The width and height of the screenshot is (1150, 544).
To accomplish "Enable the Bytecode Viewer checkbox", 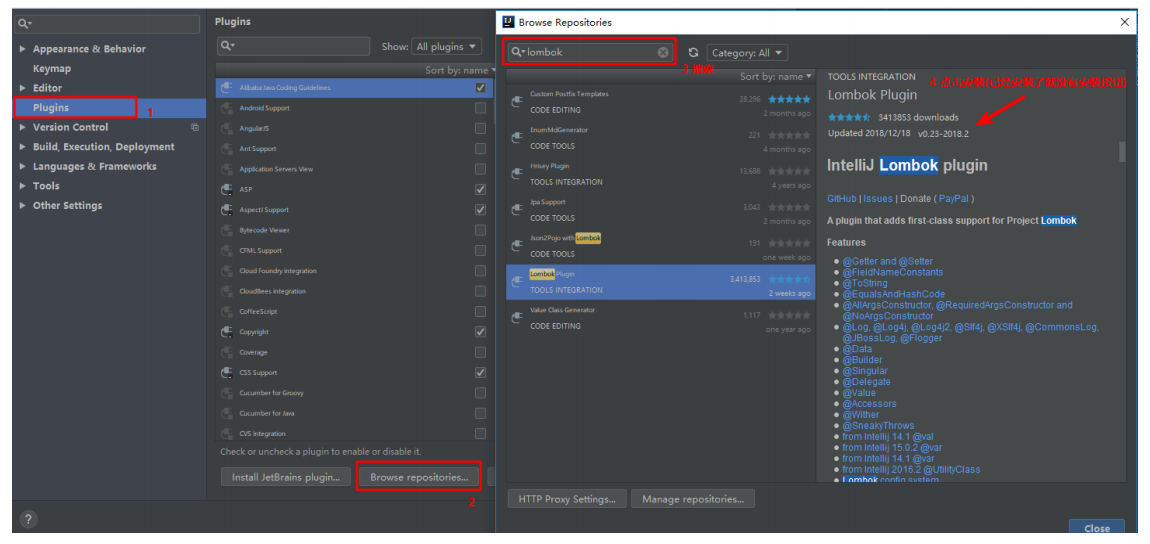I will pos(480,230).
